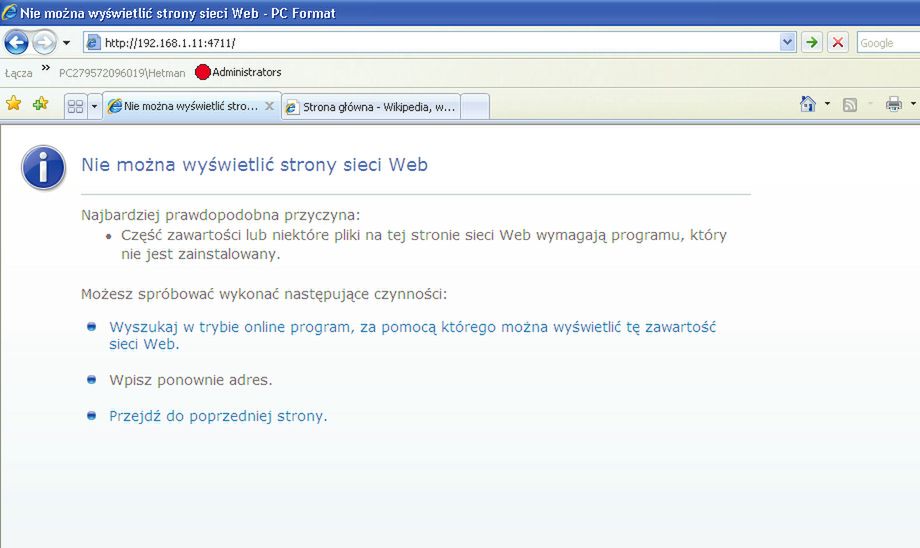Expand the Print options dropdown arrow
The image size is (920, 548).
tap(914, 104)
